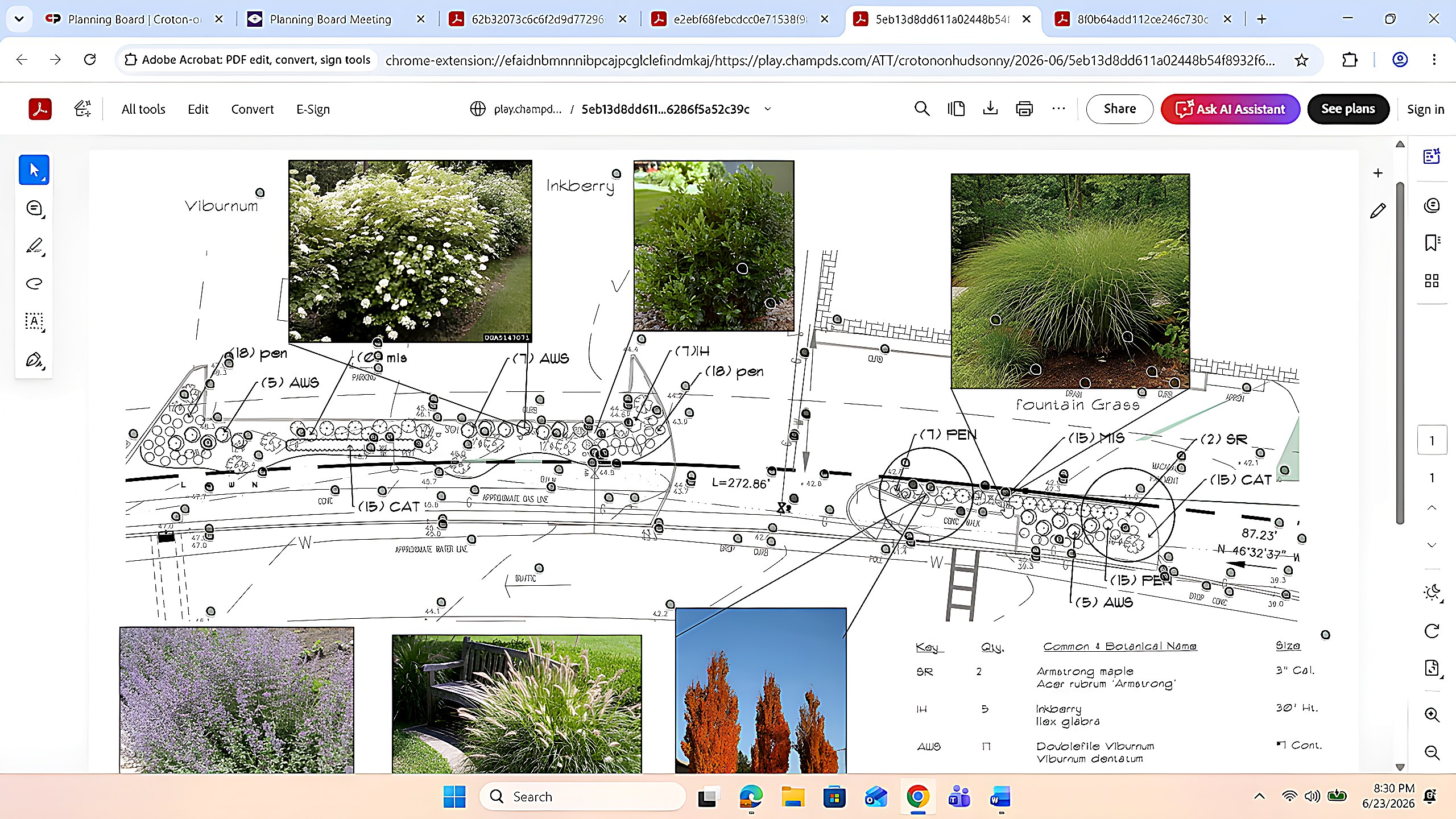Image resolution: width=1456 pixels, height=819 pixels.
Task: Select the add comment tool
Action: point(34,208)
